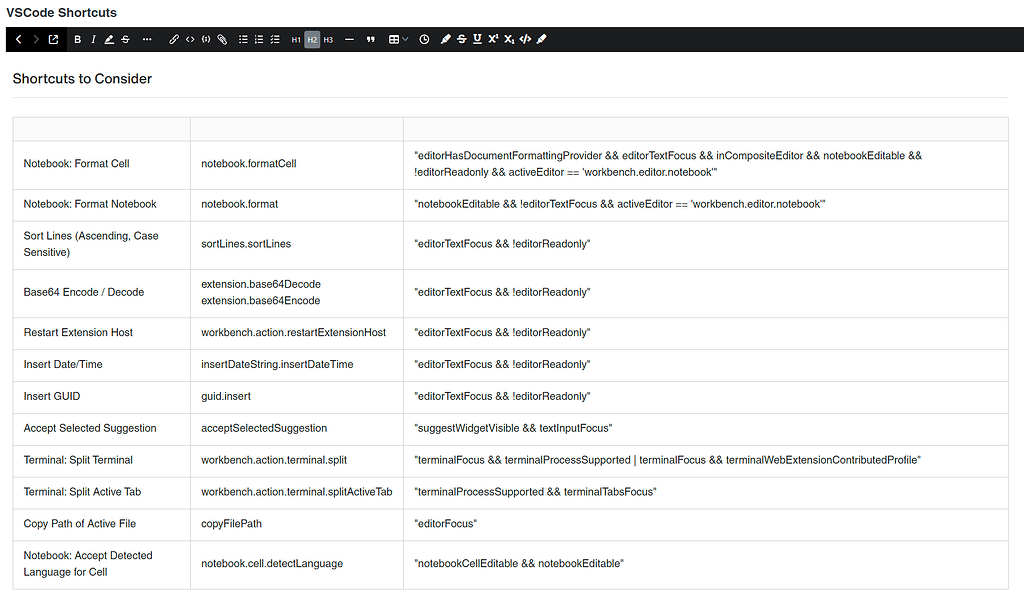
Task: Insert a hyperlink
Action: 173,39
